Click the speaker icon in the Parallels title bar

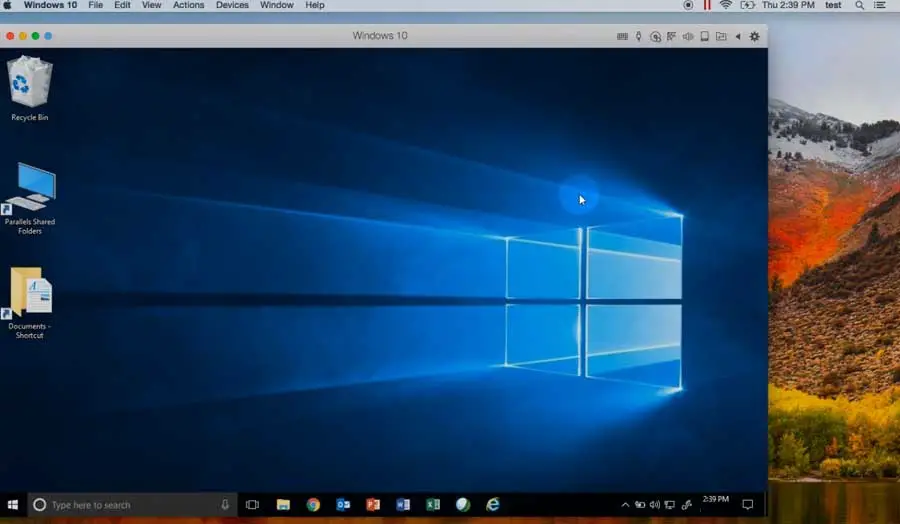688,36
